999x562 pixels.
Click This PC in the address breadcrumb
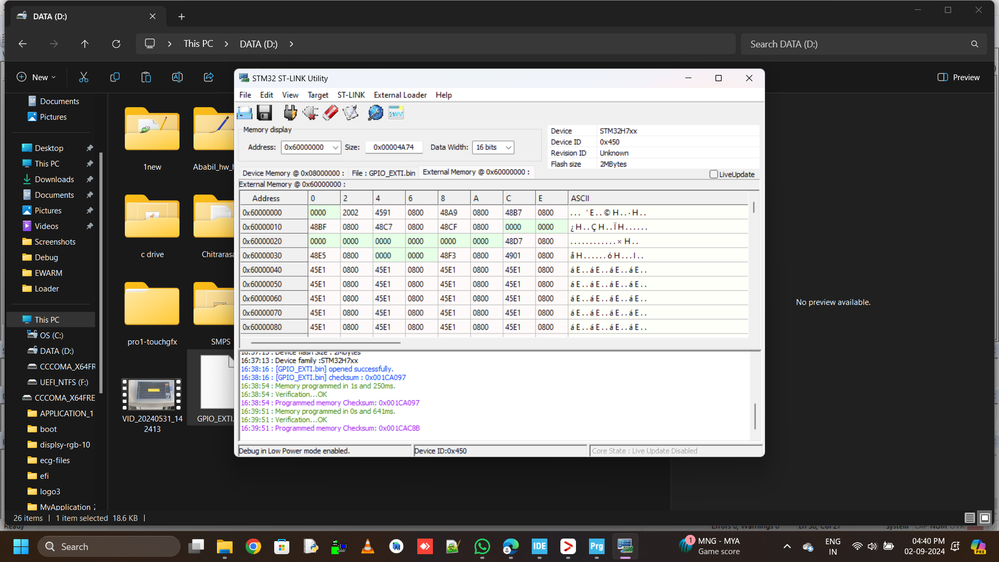198,44
